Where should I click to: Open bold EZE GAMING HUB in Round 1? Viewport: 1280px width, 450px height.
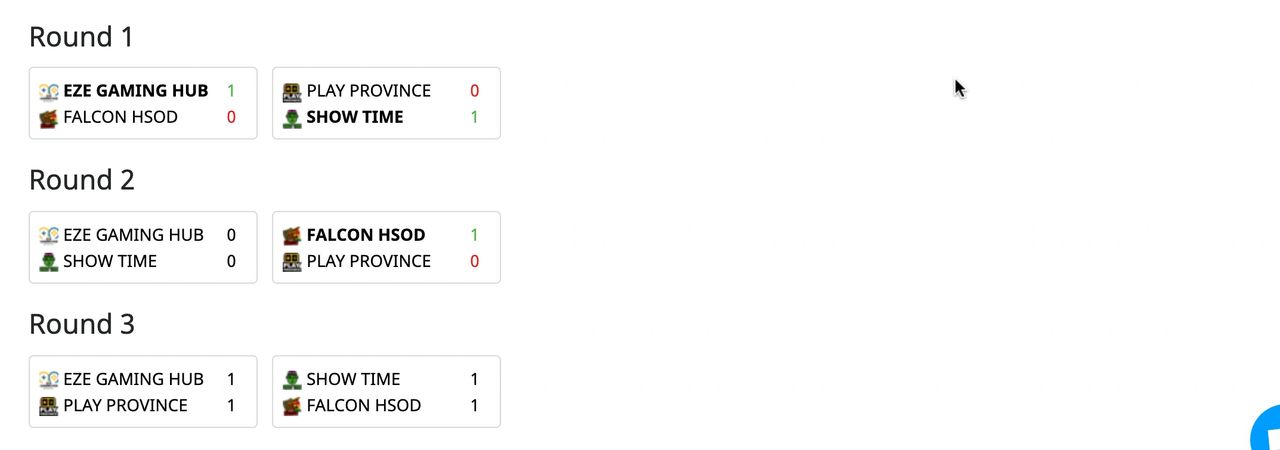pyautogui.click(x=136, y=91)
